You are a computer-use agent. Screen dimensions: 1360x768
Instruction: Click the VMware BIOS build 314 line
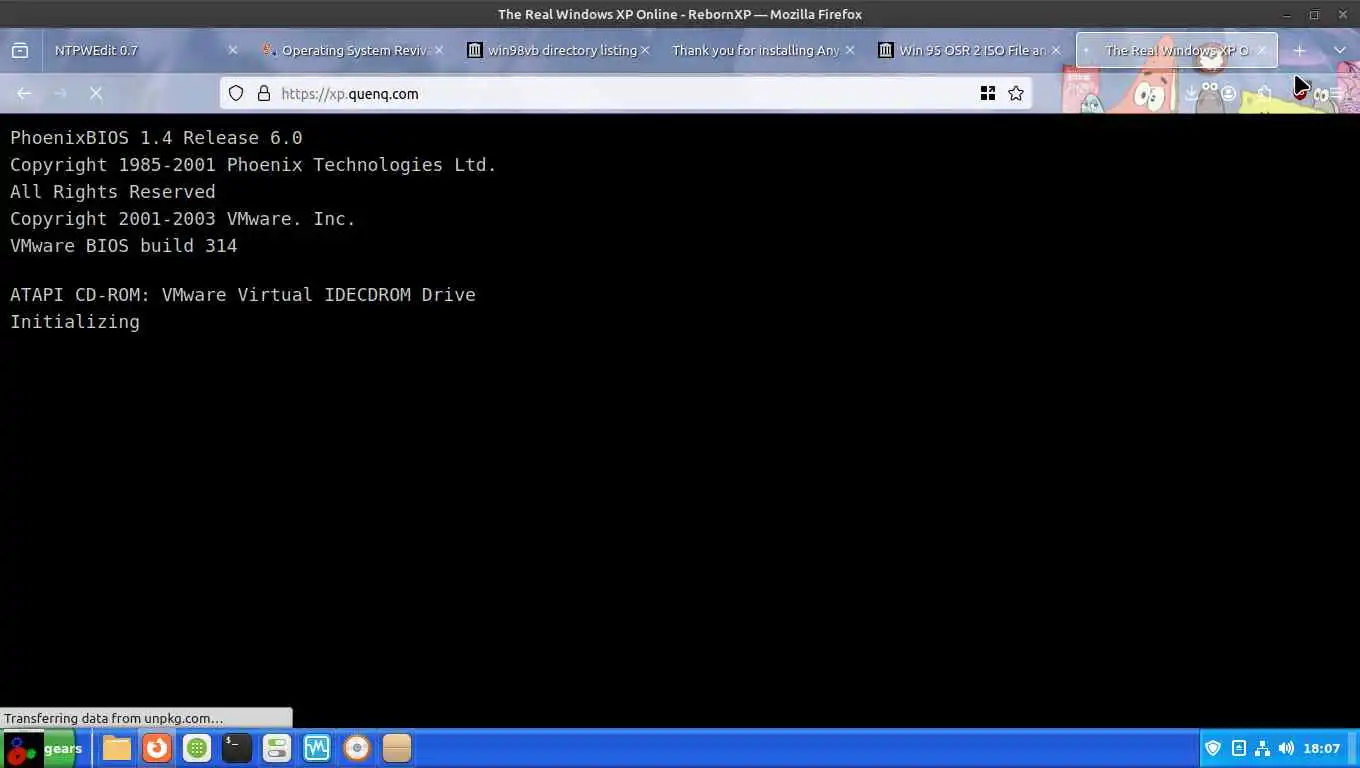coord(124,246)
